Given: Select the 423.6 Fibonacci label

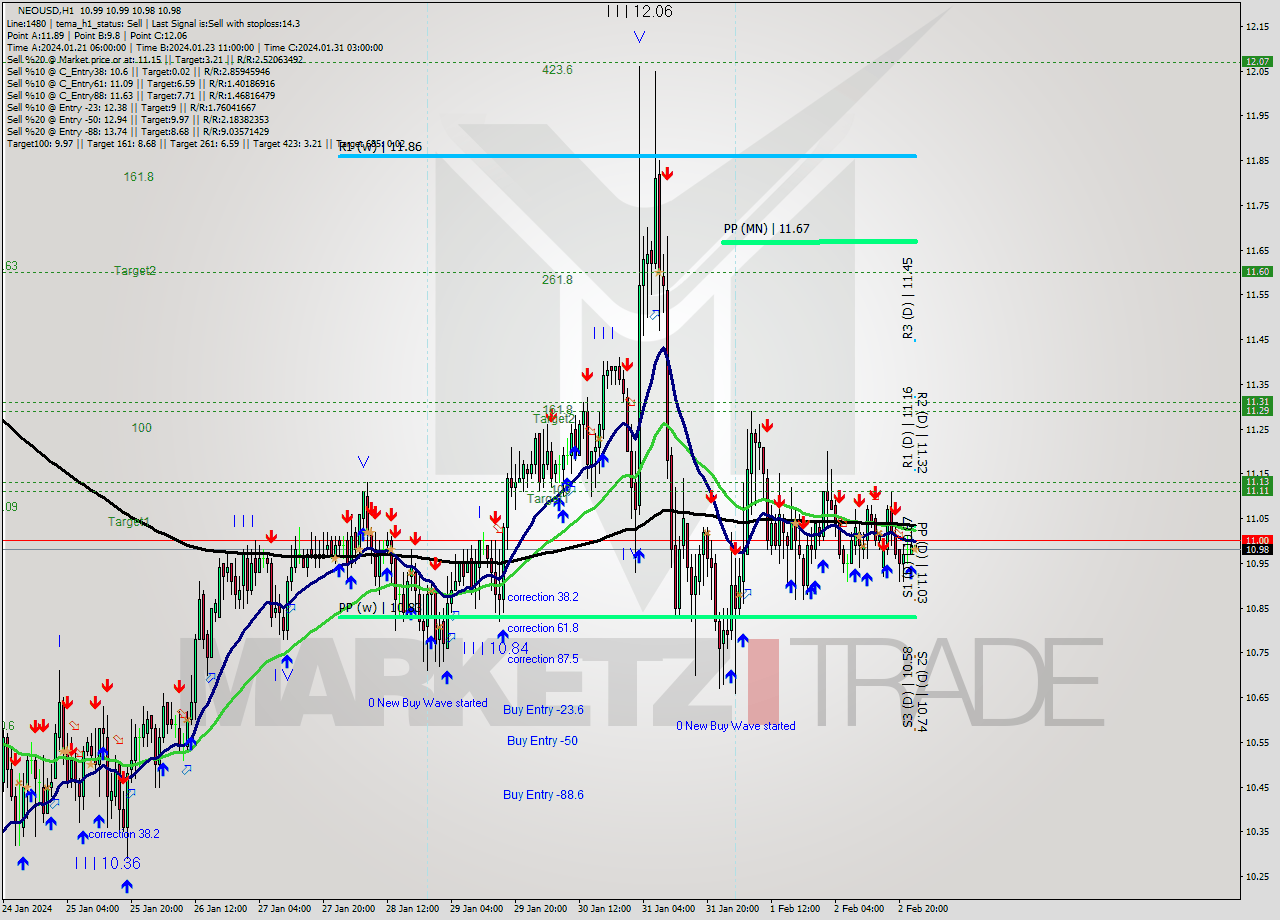Looking at the screenshot, I should [x=557, y=70].
